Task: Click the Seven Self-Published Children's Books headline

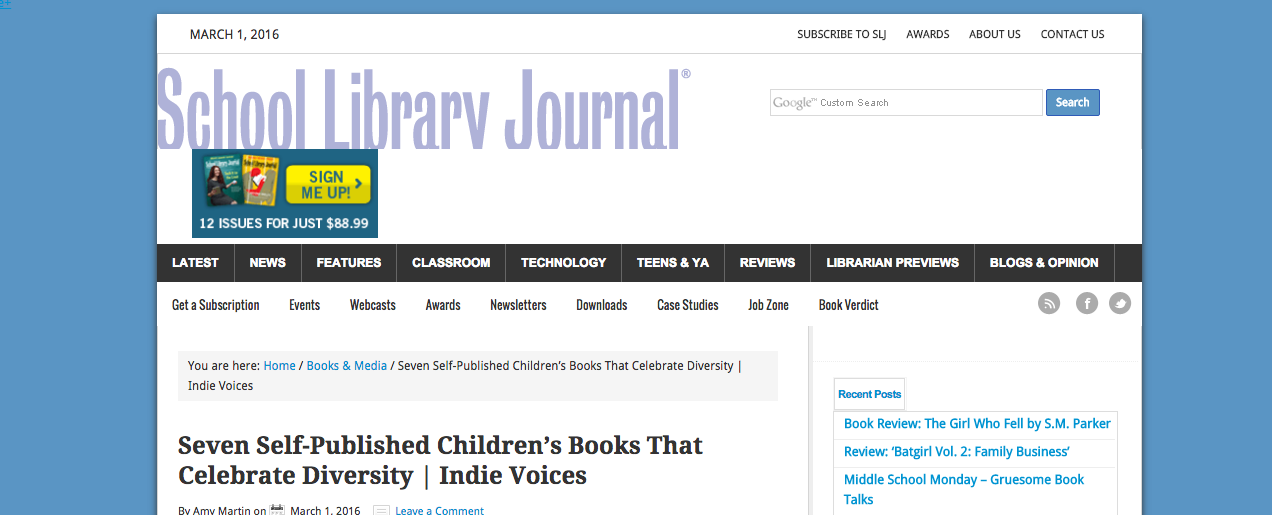Action: 440,460
